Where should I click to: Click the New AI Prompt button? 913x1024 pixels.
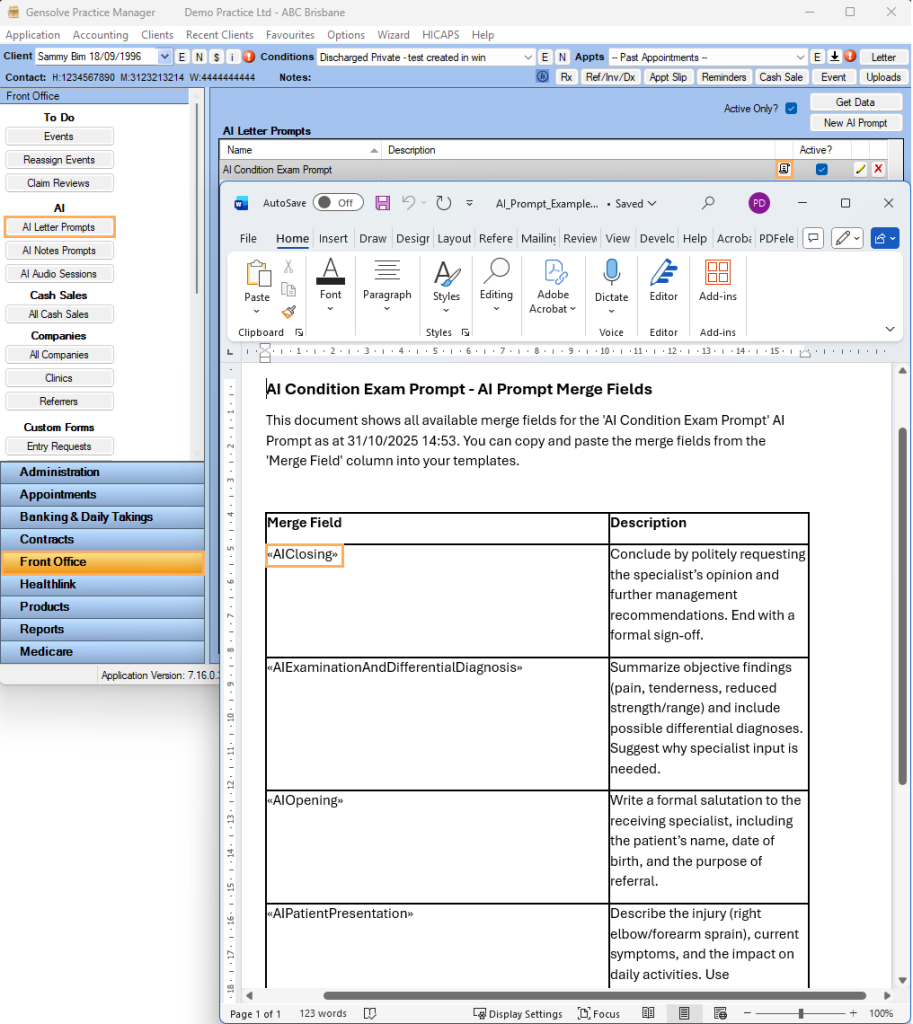pyautogui.click(x=855, y=123)
